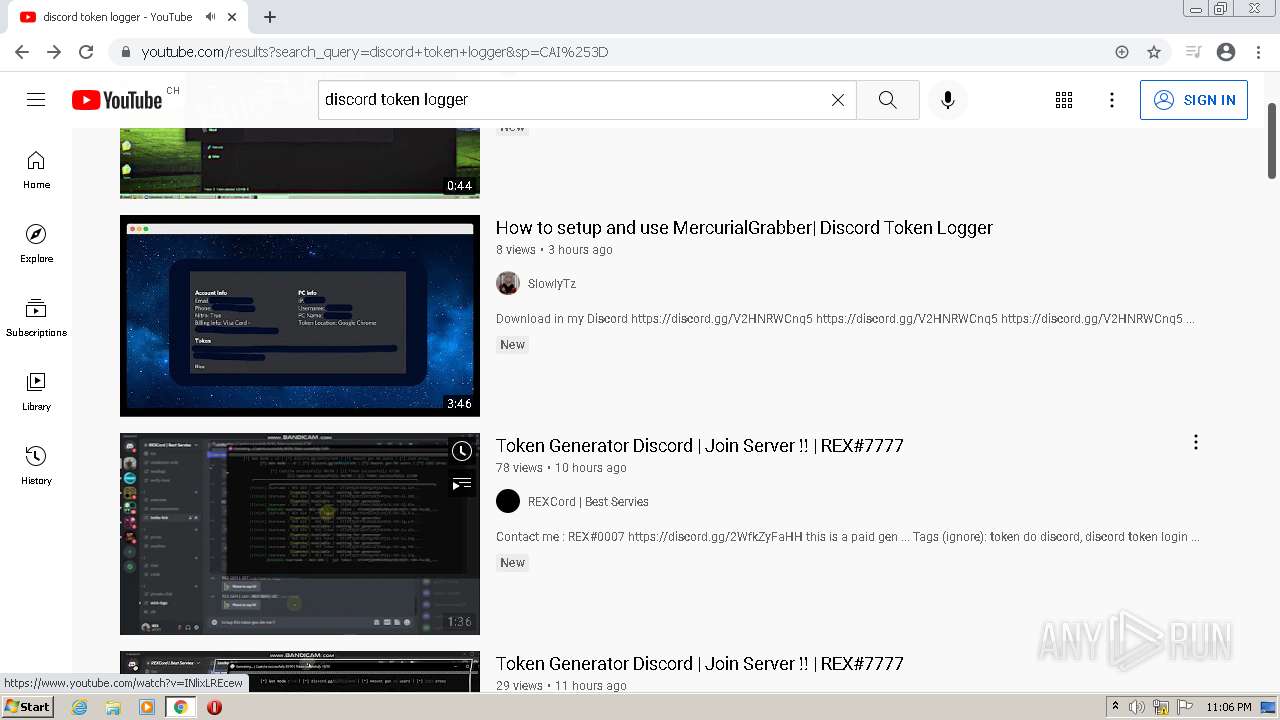
Task: Start voice search with microphone
Action: pos(948,100)
